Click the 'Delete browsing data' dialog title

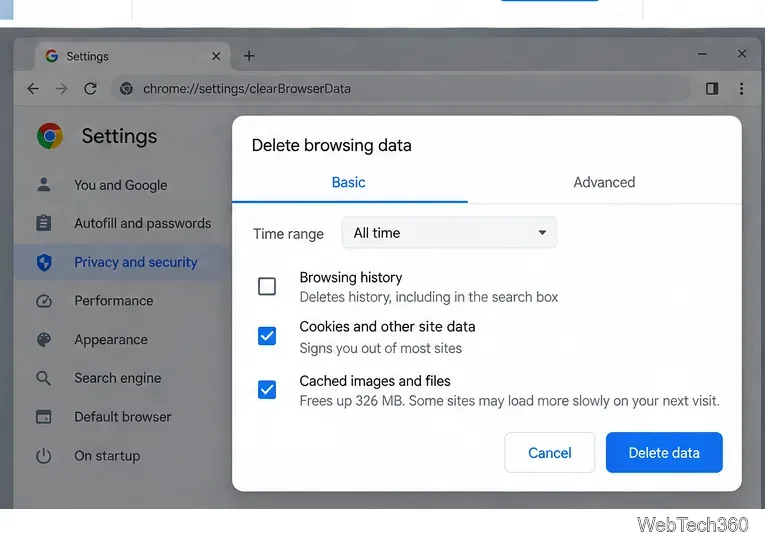click(332, 145)
